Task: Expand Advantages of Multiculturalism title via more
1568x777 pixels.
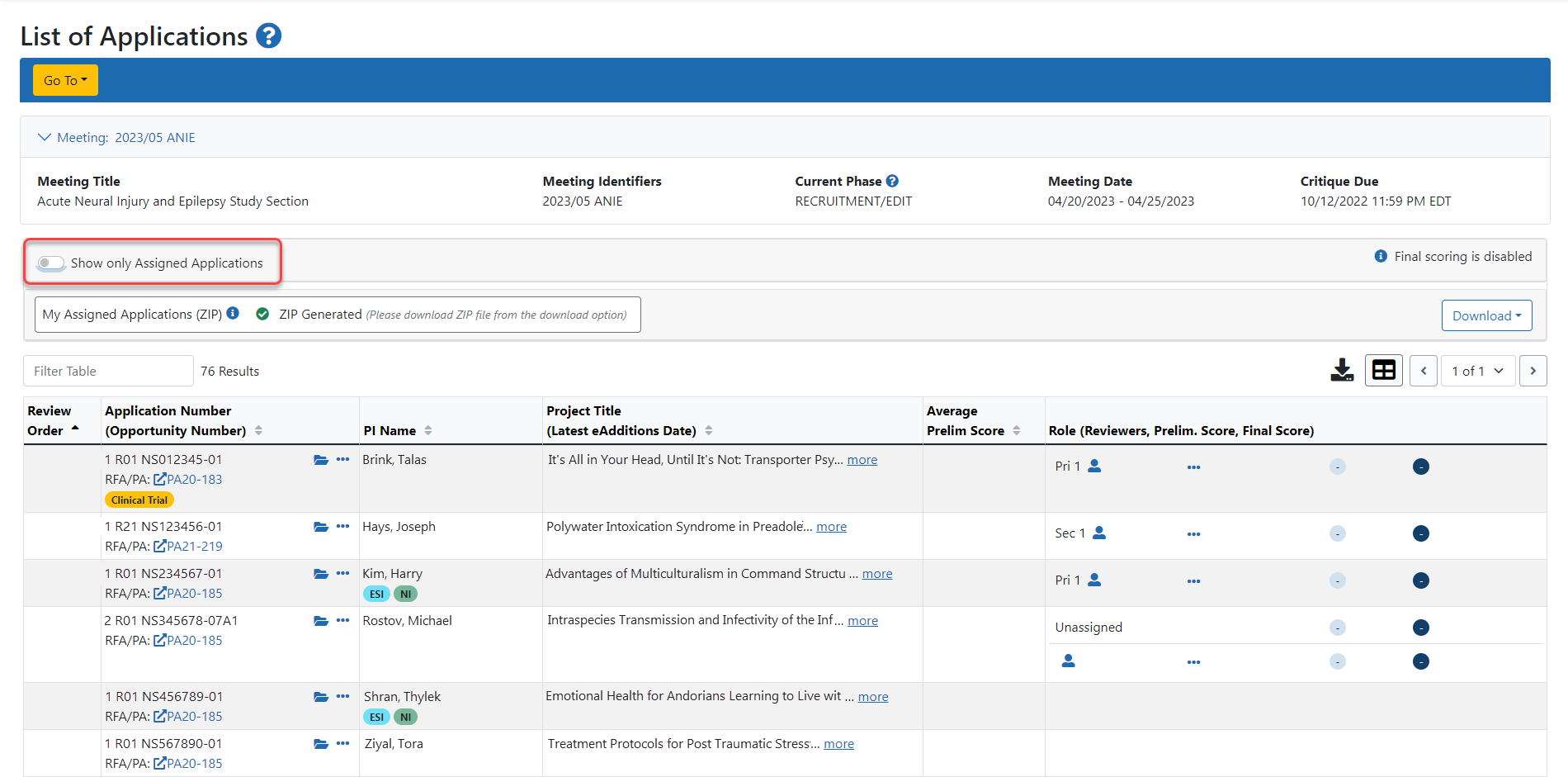Action: (877, 573)
